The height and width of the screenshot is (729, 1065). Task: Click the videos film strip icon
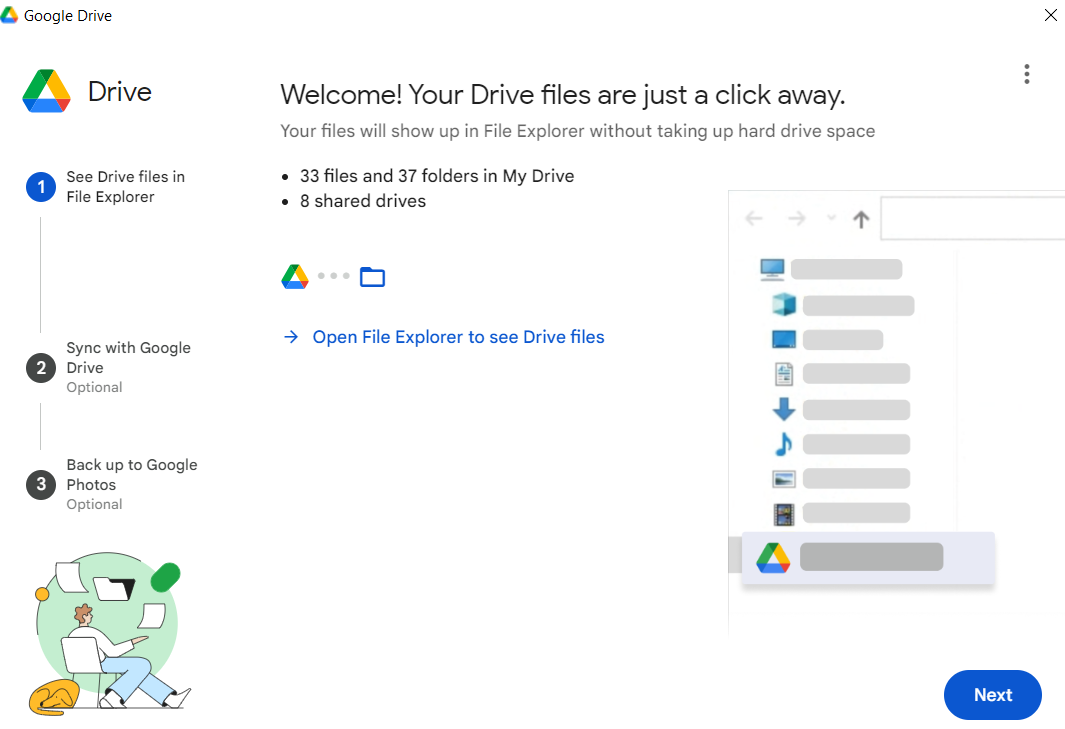click(x=784, y=514)
